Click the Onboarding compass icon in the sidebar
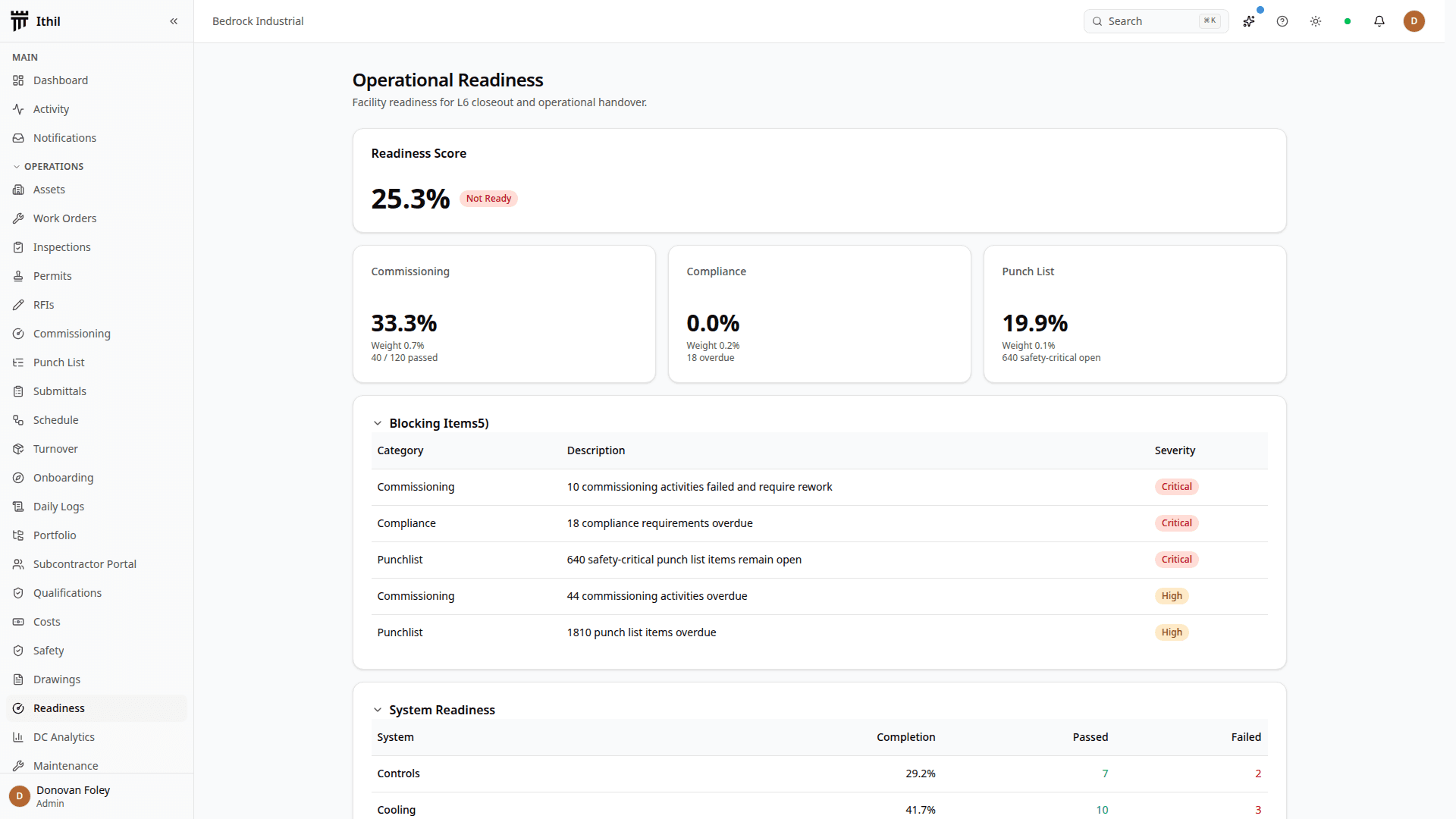Image resolution: width=1456 pixels, height=819 pixels. pos(18,478)
